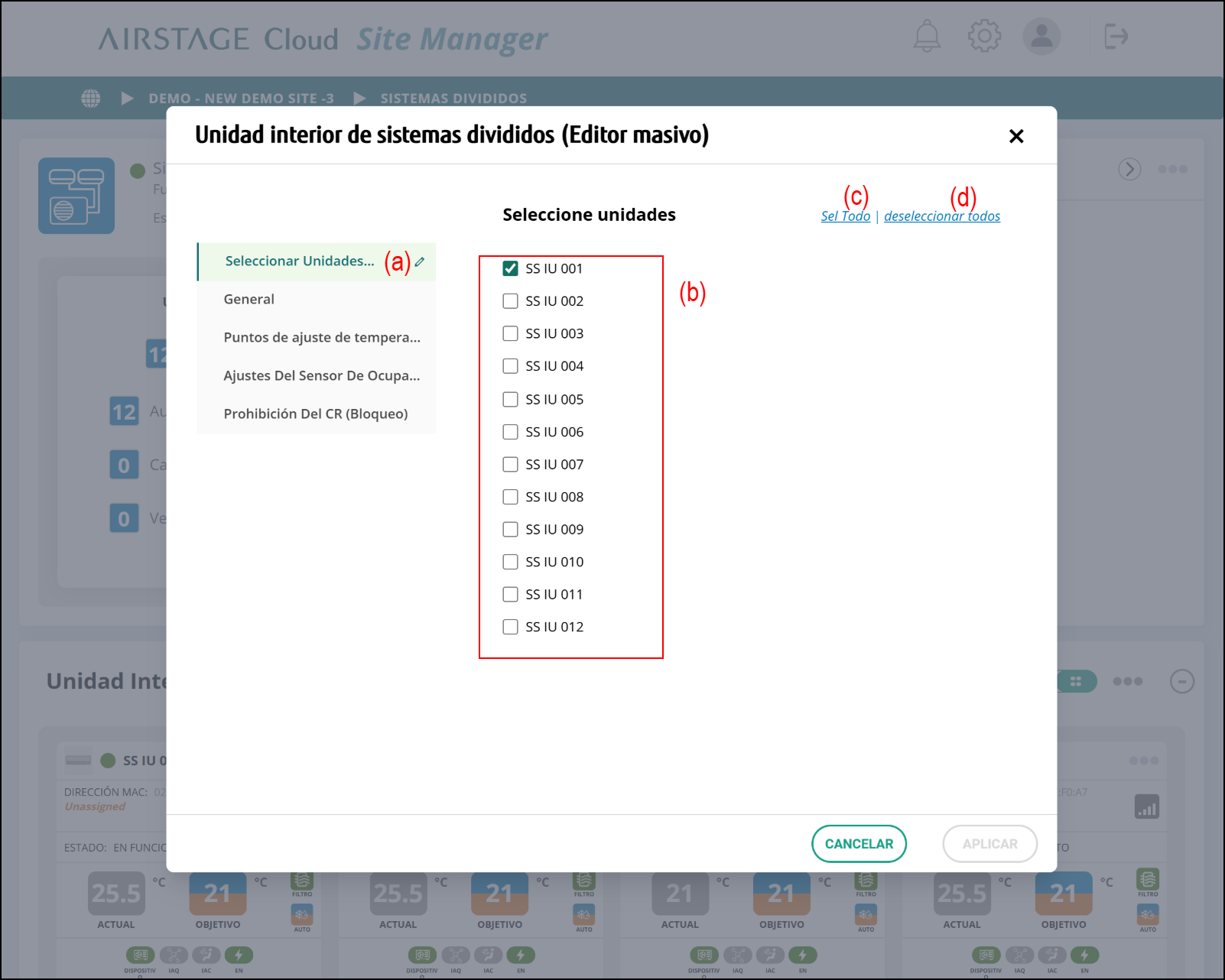Enable the SS IU 007 checkbox
This screenshot has height=980, width=1225.
[510, 465]
